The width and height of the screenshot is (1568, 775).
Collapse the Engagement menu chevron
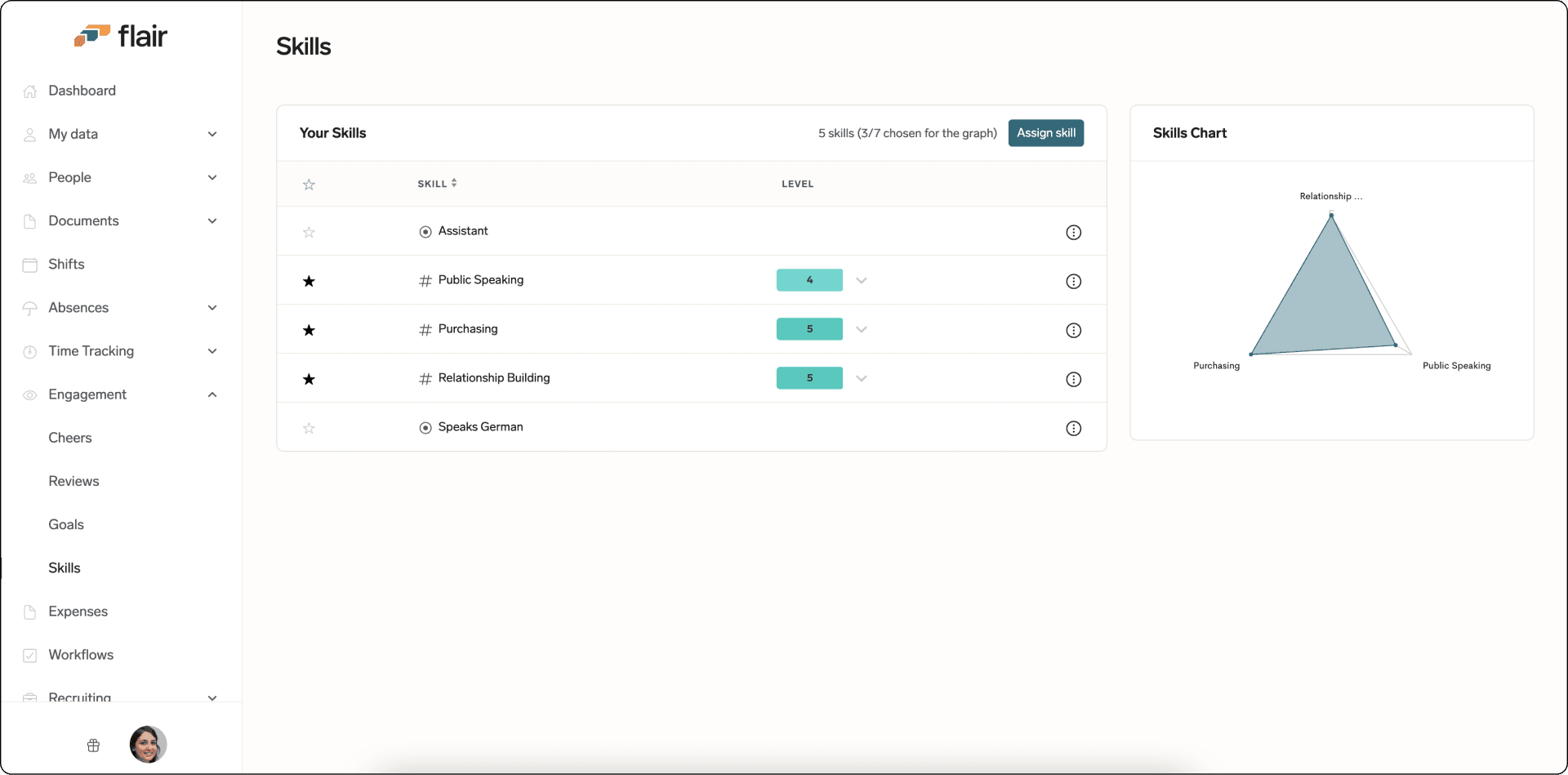212,394
